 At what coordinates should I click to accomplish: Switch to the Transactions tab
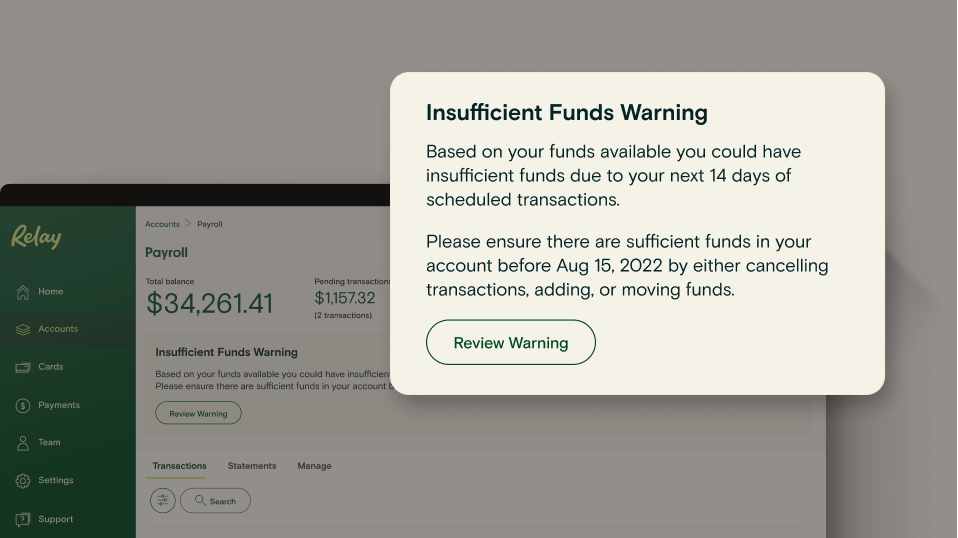pyautogui.click(x=179, y=466)
